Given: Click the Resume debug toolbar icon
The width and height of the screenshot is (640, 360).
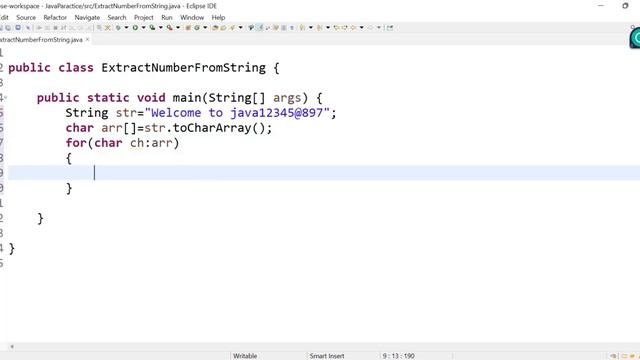Looking at the screenshot, I should tap(39, 28).
